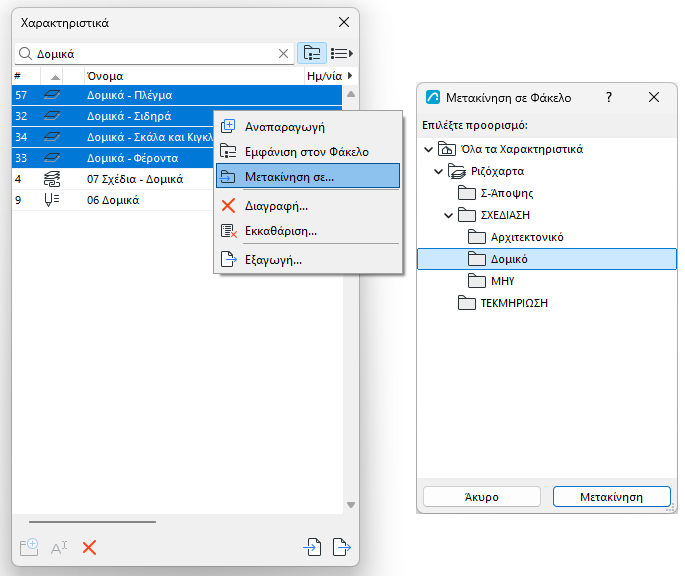Choose Διαγραφή... from context menu
The width and height of the screenshot is (685, 576).
point(308,206)
